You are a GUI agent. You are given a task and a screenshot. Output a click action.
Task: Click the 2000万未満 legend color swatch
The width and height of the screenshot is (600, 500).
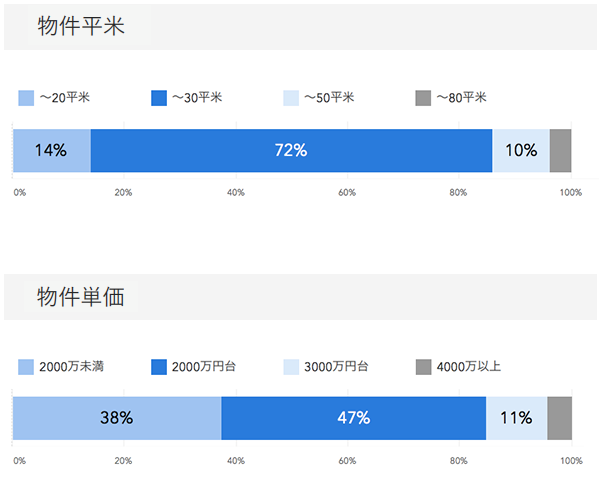point(26,367)
